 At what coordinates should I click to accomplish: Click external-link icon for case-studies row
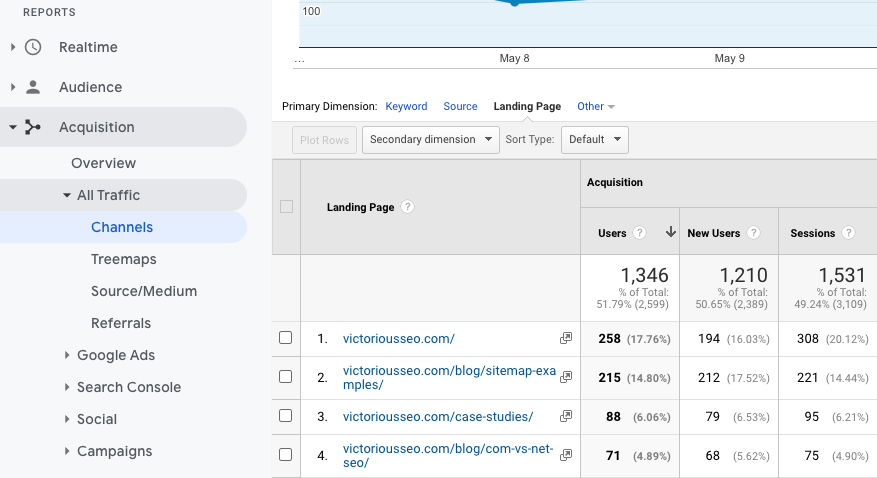coord(566,416)
